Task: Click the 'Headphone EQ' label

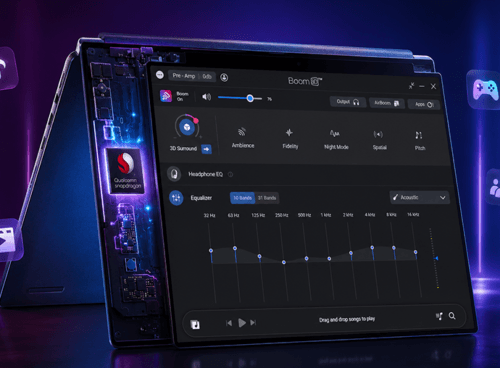Action: pyautogui.click(x=205, y=174)
